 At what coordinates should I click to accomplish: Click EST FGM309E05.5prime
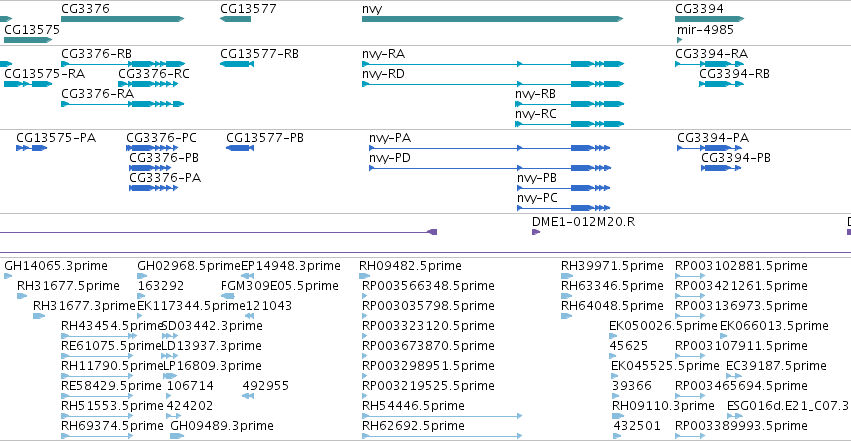tap(228, 296)
